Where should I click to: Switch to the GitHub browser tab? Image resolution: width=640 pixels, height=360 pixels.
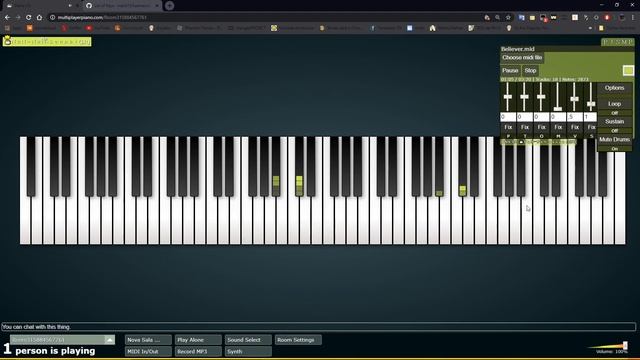(x=122, y=6)
